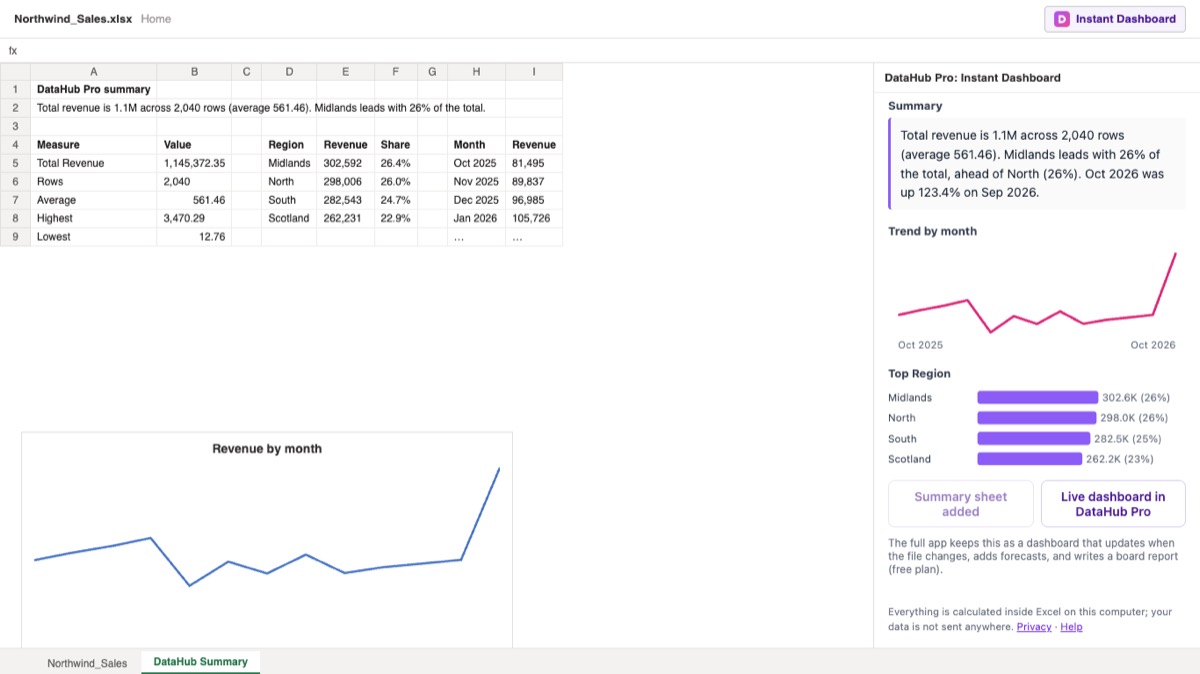The width and height of the screenshot is (1200, 674).
Task: Select column B header
Action: point(194,72)
